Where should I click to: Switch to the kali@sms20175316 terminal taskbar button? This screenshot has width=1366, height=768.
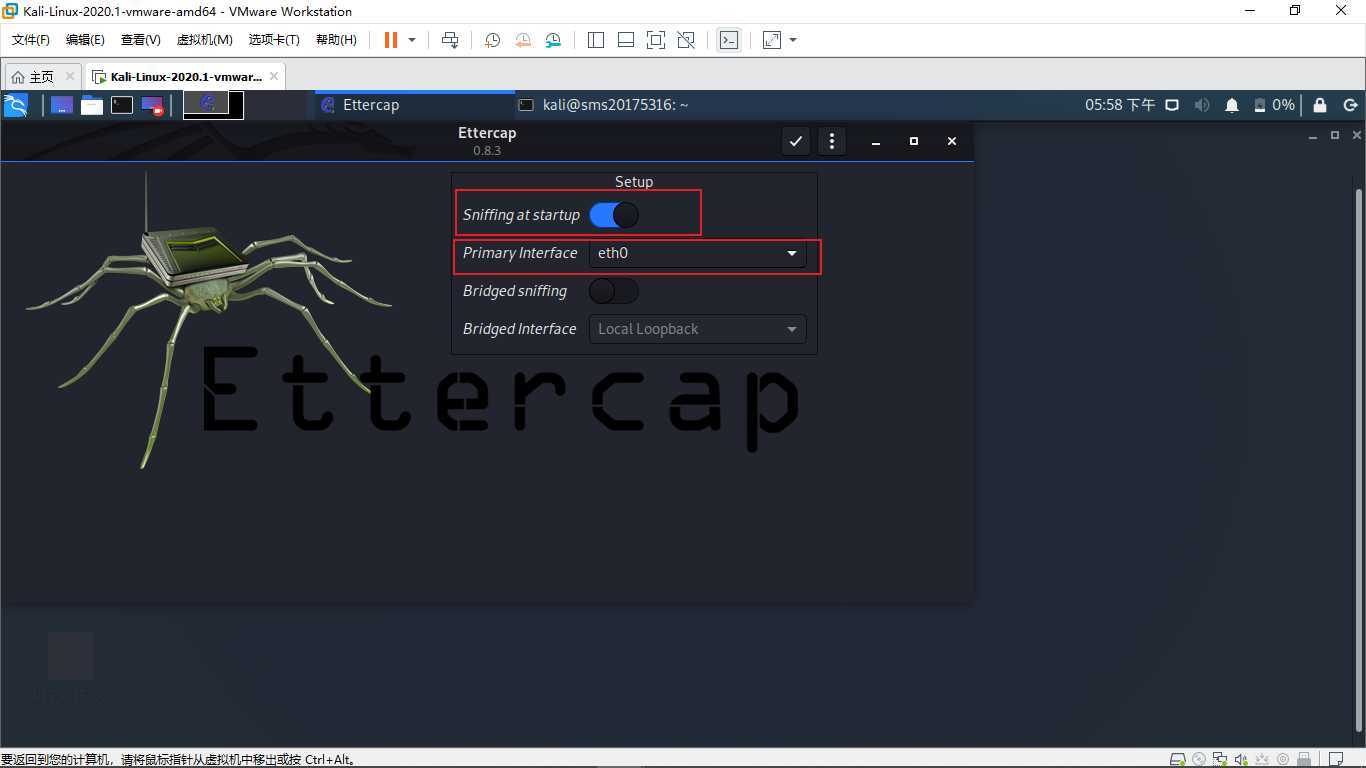615,105
